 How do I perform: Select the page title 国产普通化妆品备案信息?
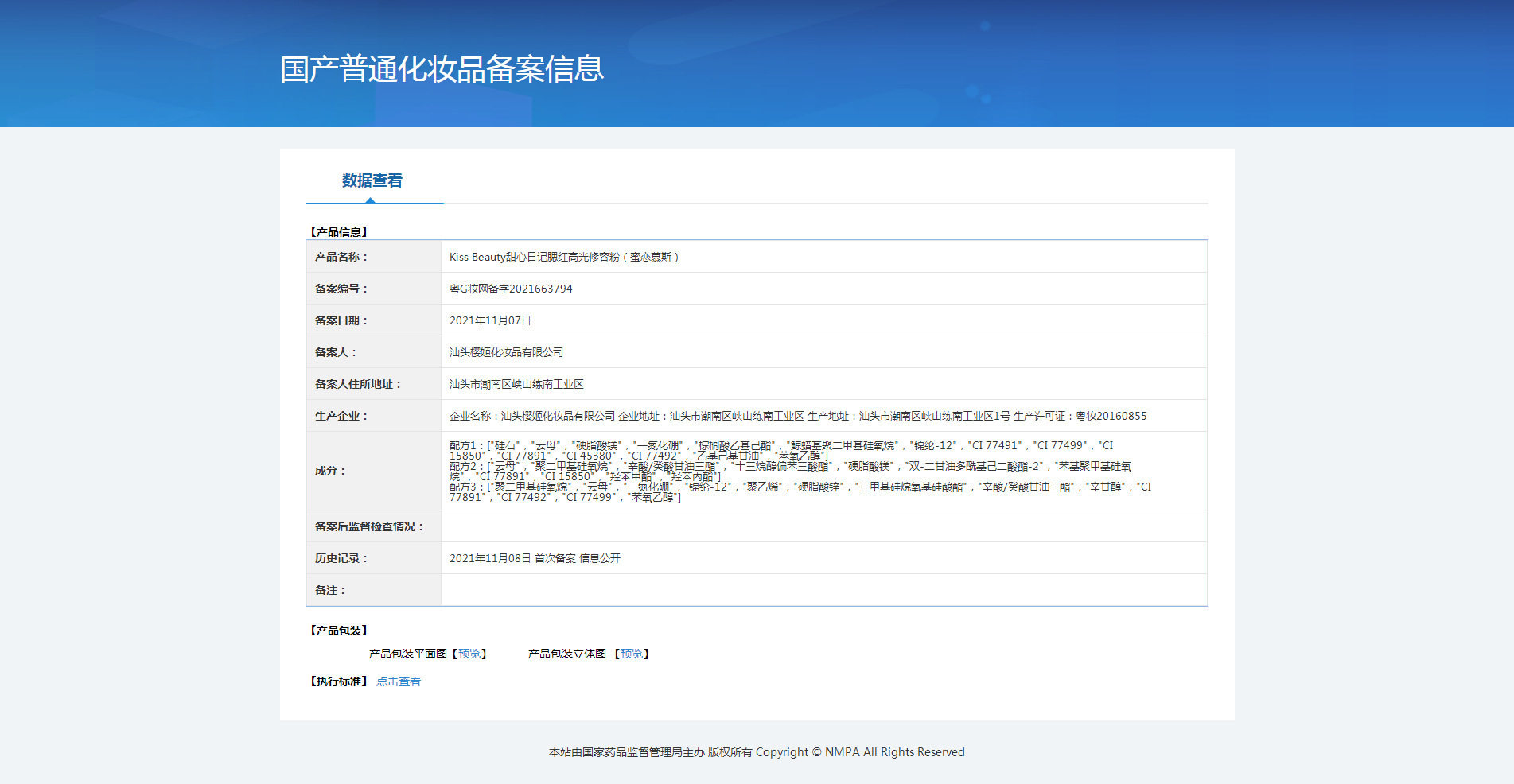(x=442, y=69)
